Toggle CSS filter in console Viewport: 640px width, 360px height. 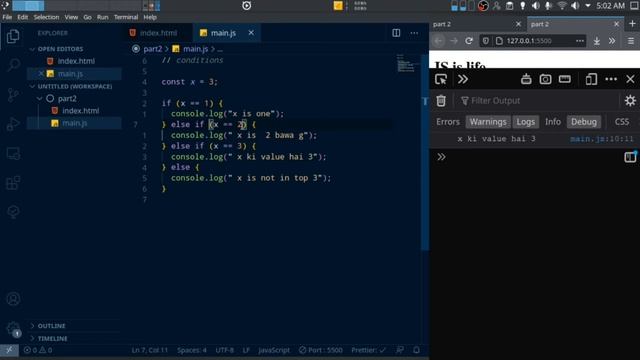point(622,122)
